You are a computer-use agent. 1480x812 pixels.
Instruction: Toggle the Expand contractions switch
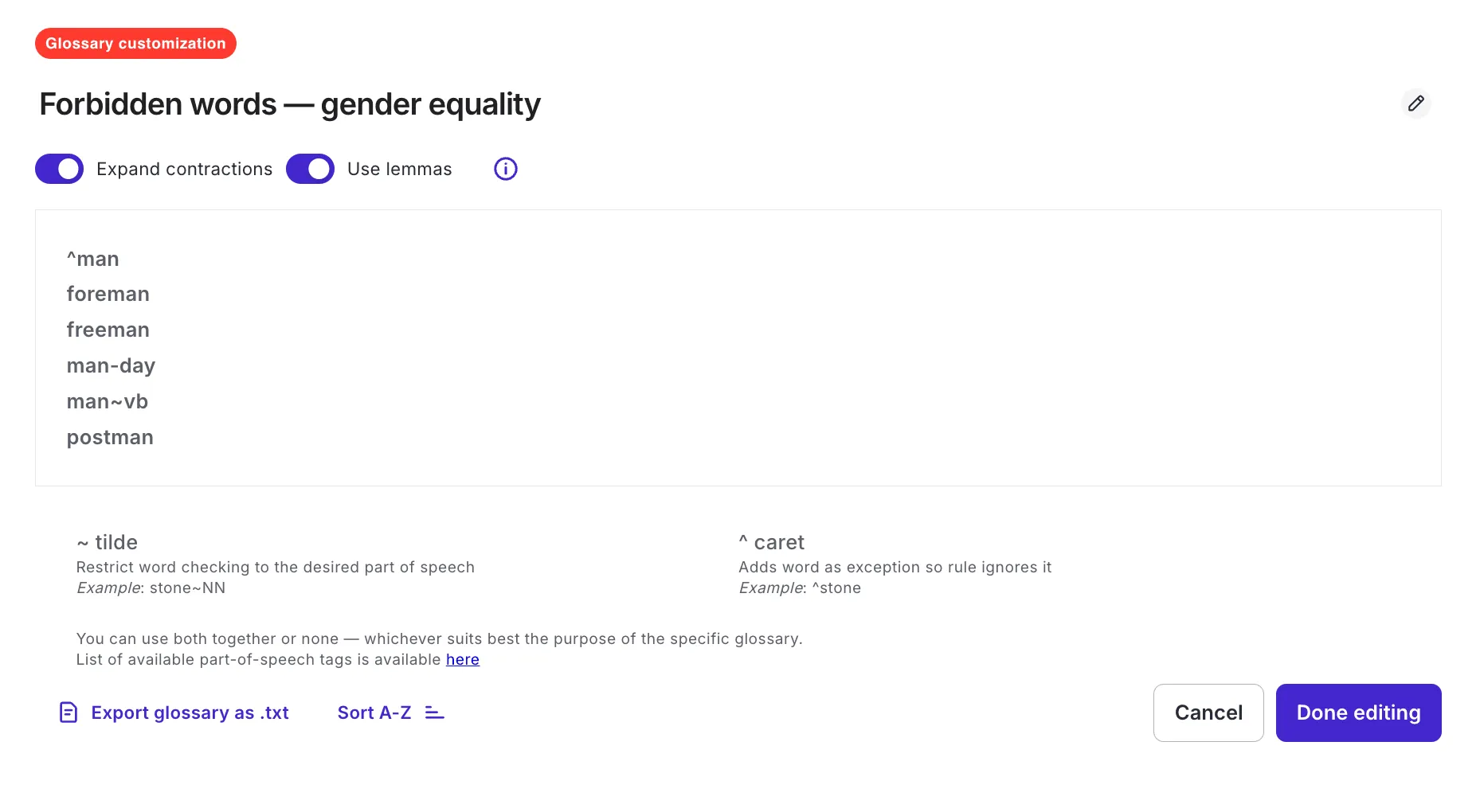pos(59,169)
